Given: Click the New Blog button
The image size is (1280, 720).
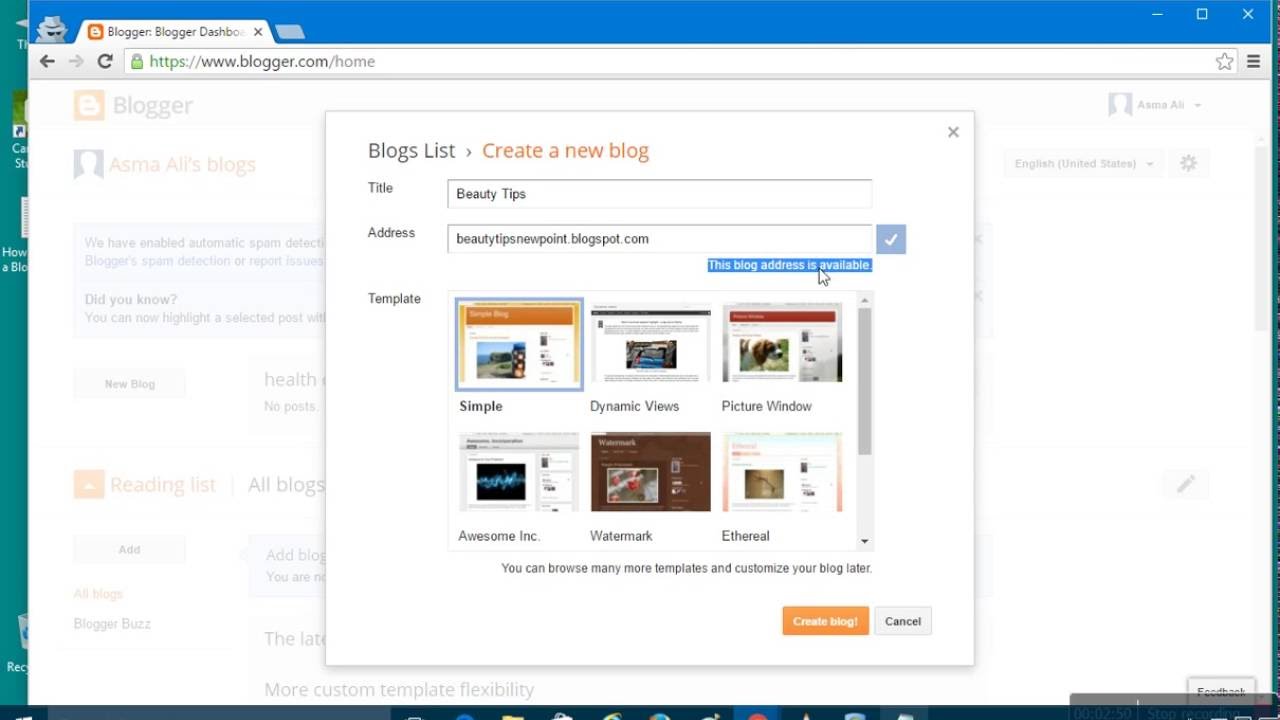Looking at the screenshot, I should point(129,384).
